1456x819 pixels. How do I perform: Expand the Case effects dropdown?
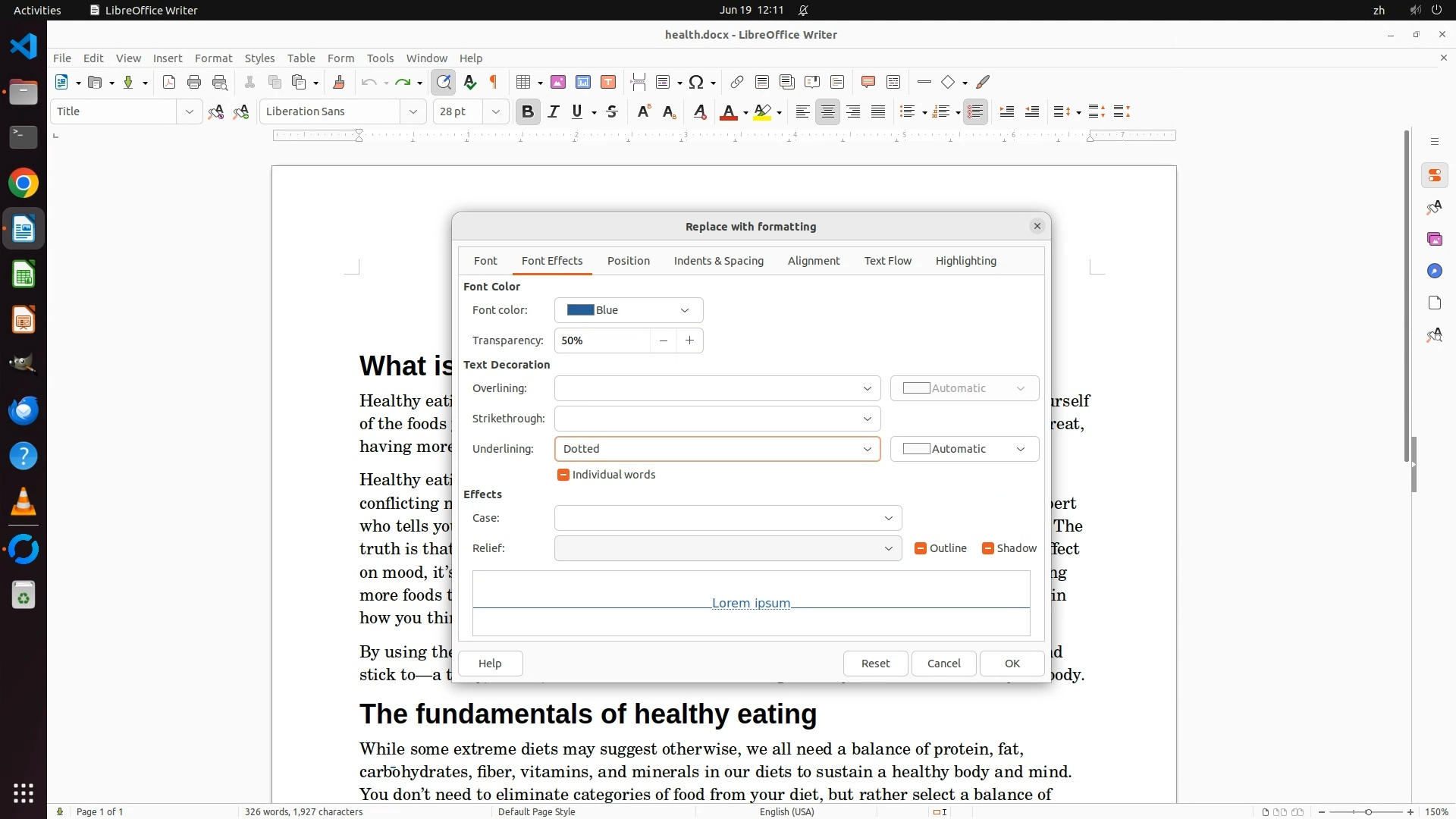click(727, 518)
